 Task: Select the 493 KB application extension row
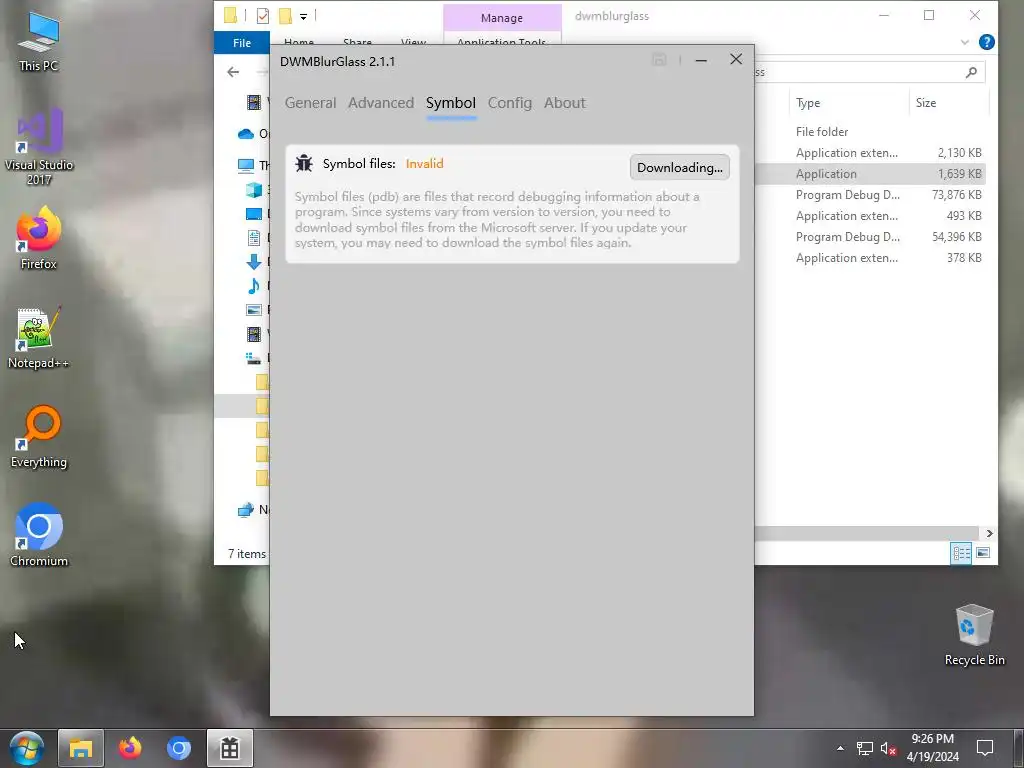870,216
